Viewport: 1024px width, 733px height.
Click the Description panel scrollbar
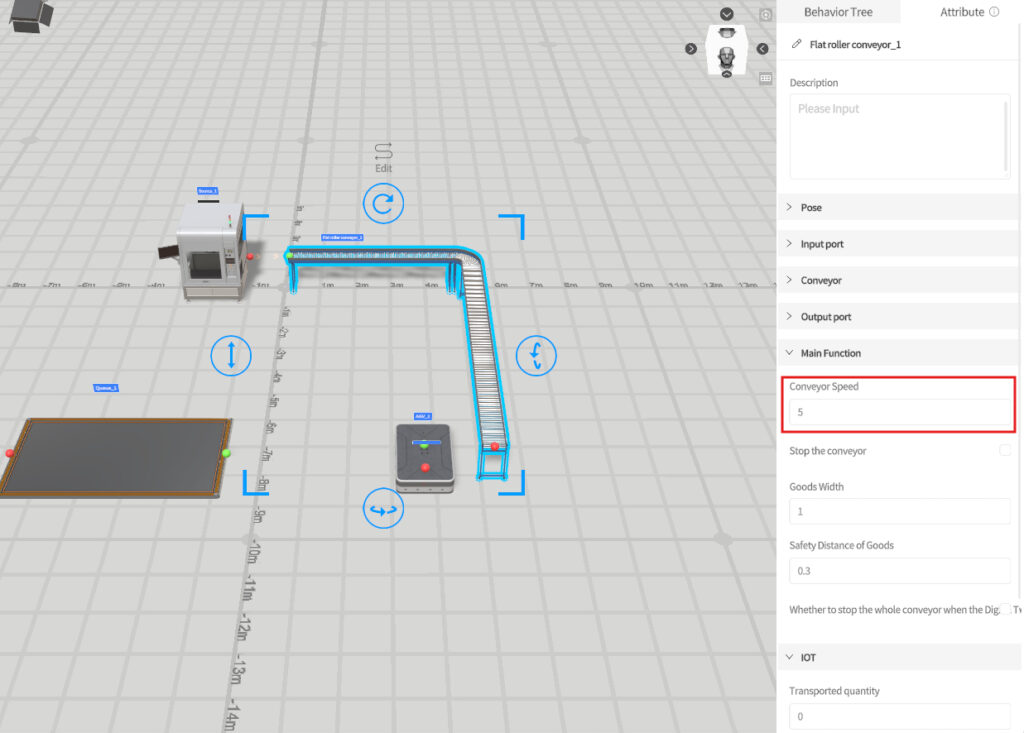click(1006, 136)
